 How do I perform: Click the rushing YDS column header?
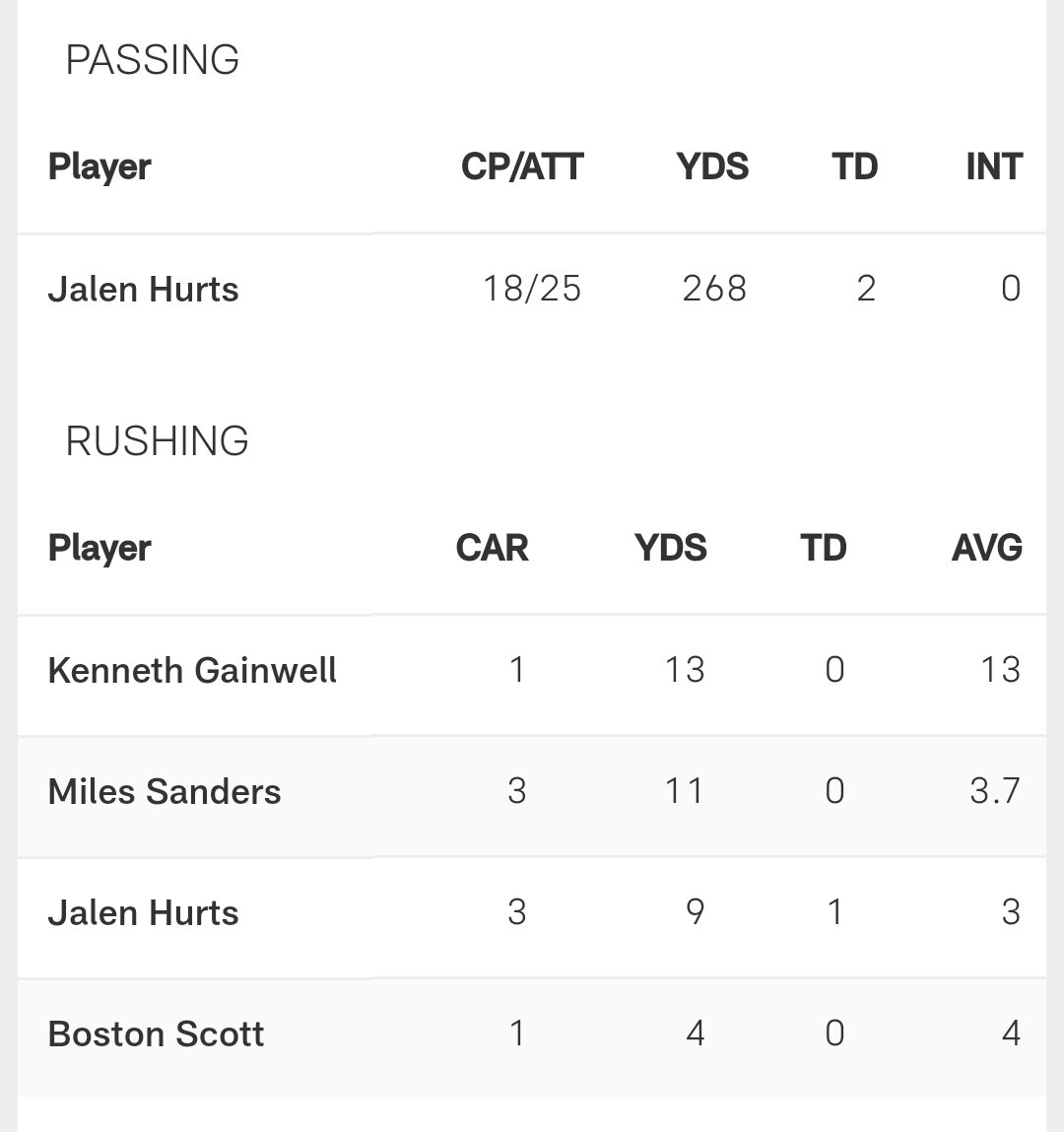pos(671,548)
